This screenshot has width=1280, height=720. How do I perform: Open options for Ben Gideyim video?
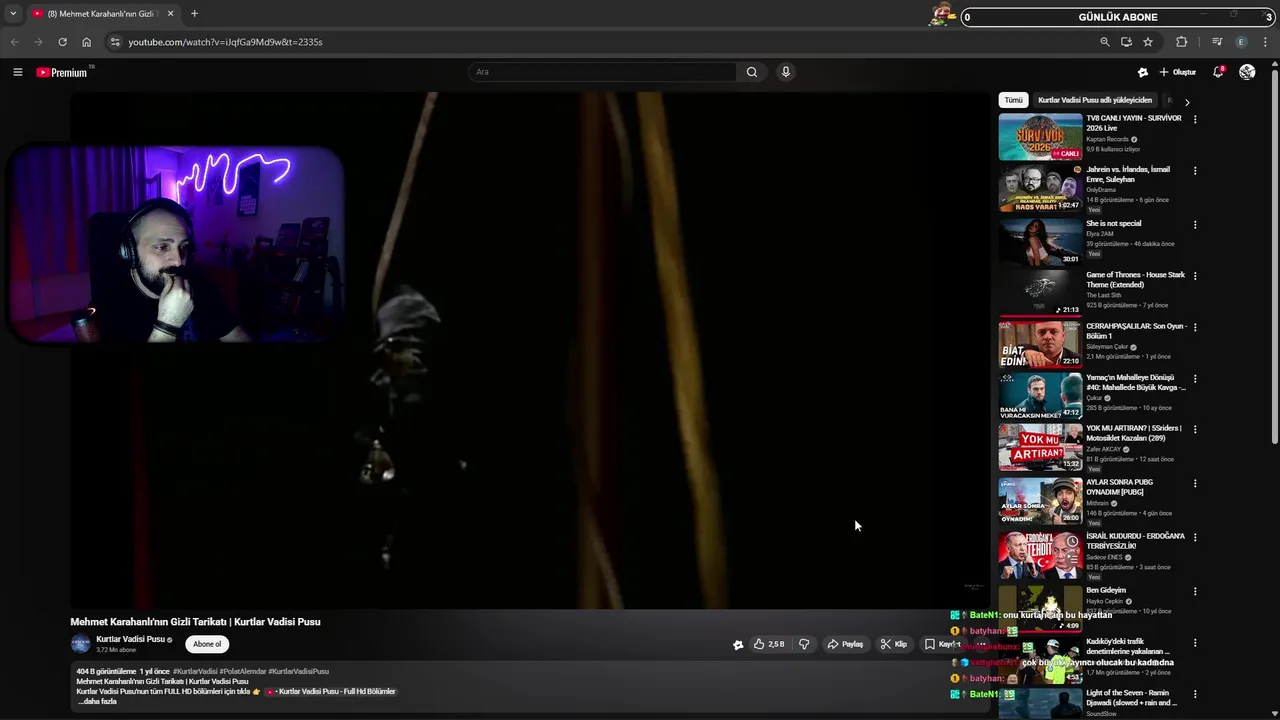click(1195, 591)
